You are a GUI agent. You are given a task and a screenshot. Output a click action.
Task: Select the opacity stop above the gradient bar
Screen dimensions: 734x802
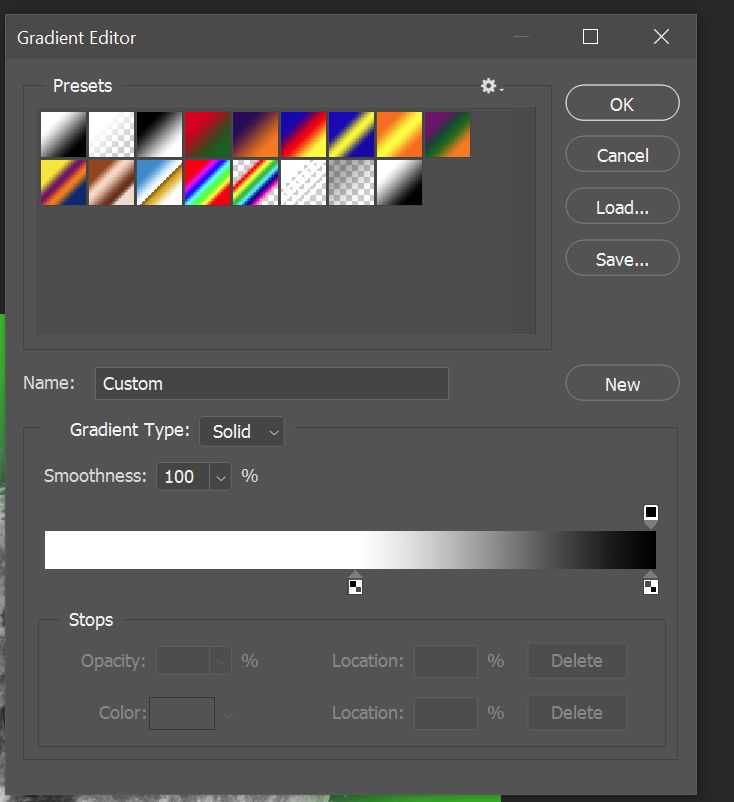pos(651,516)
